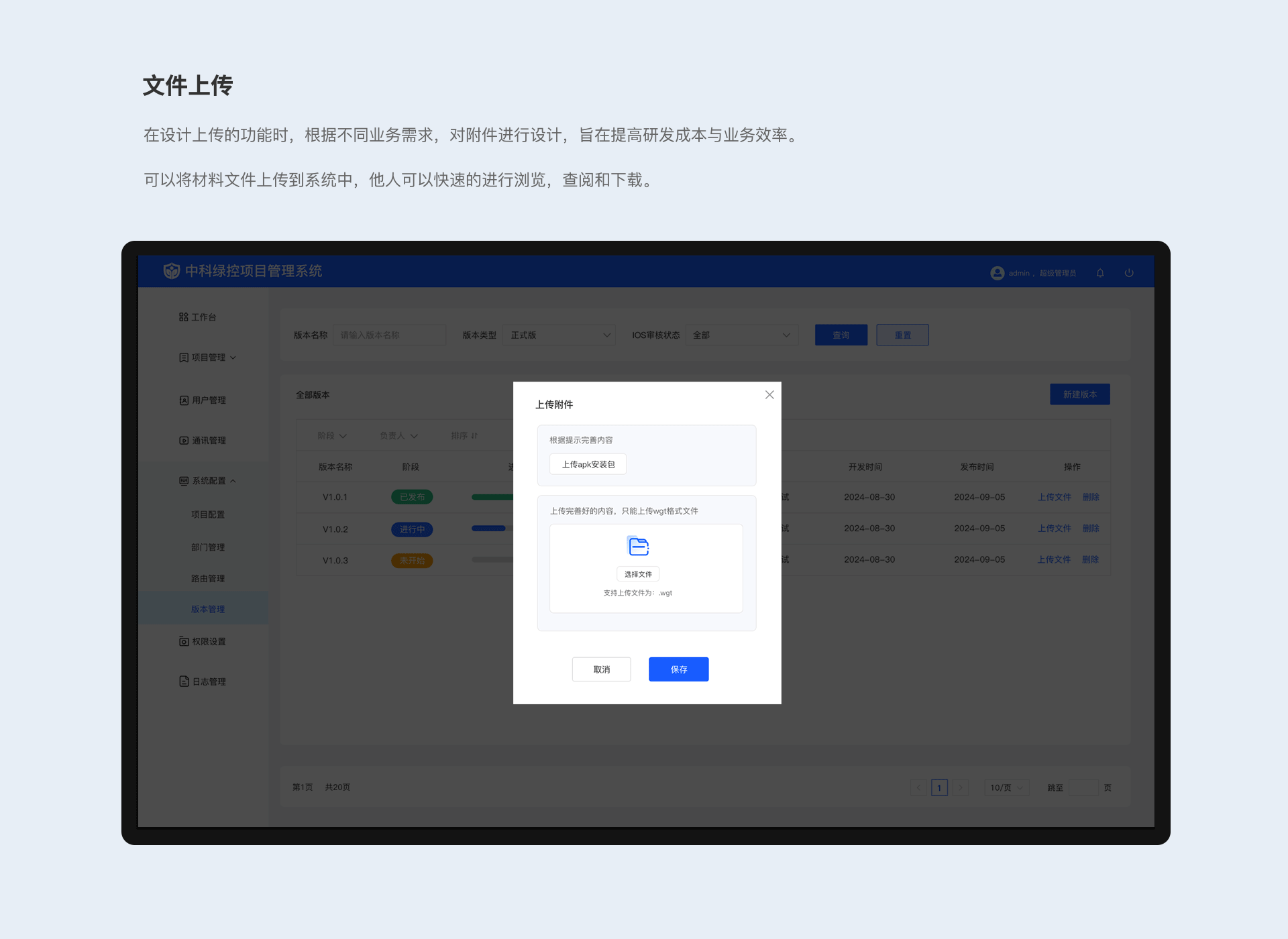
Task: Open the 负责人 filter dropdown
Action: [x=398, y=436]
